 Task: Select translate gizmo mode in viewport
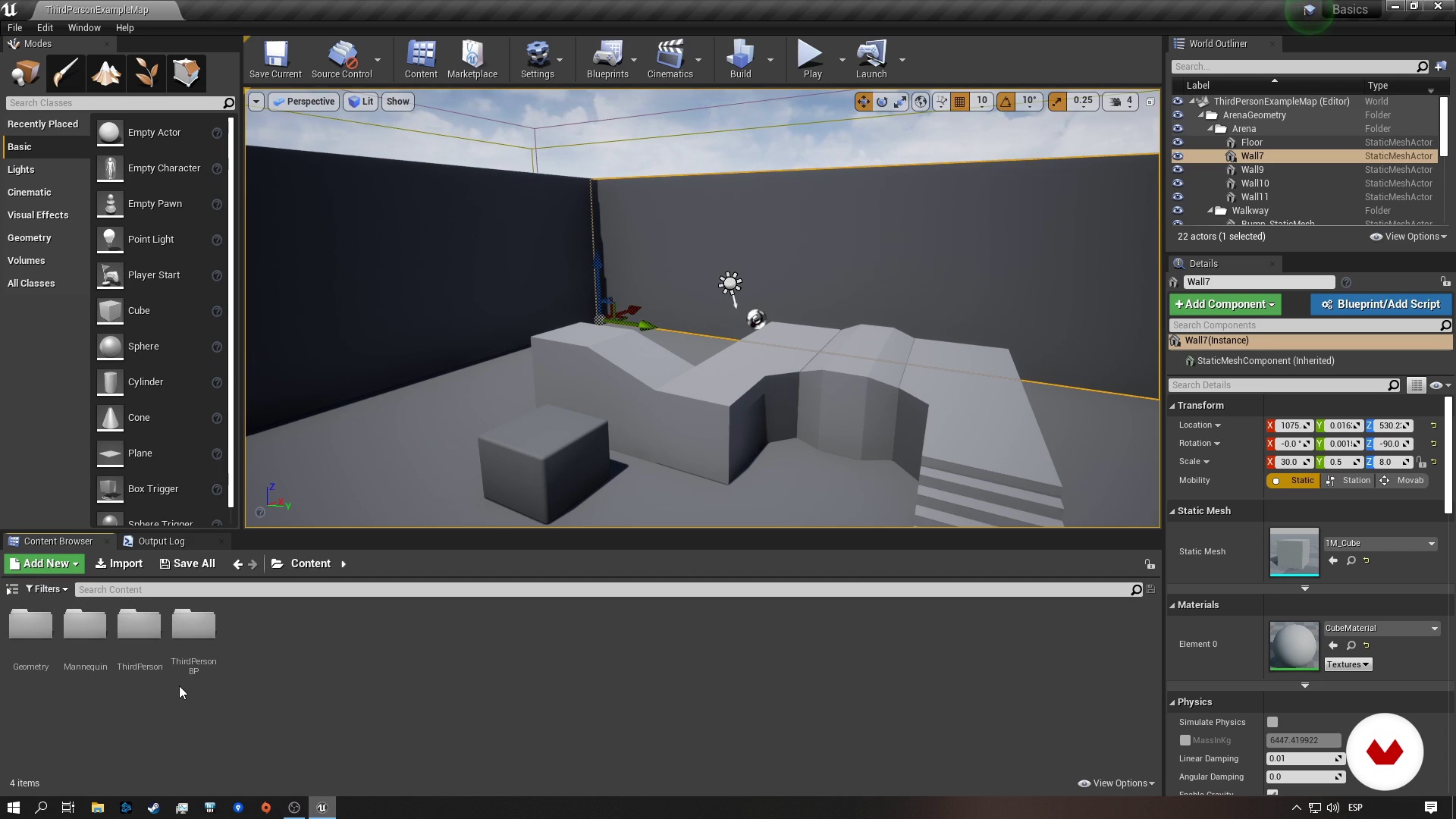point(864,102)
